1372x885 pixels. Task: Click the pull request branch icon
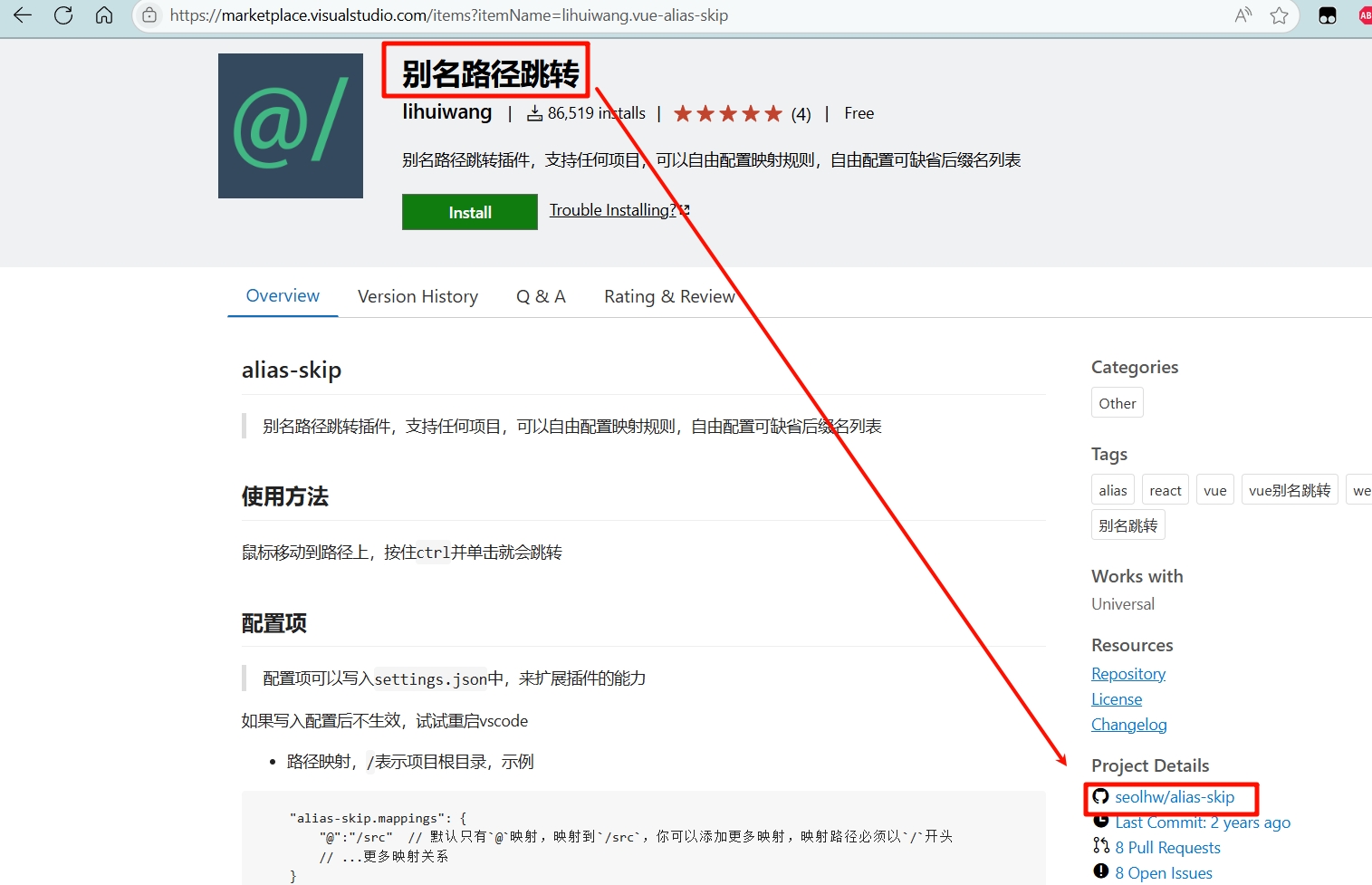1100,846
